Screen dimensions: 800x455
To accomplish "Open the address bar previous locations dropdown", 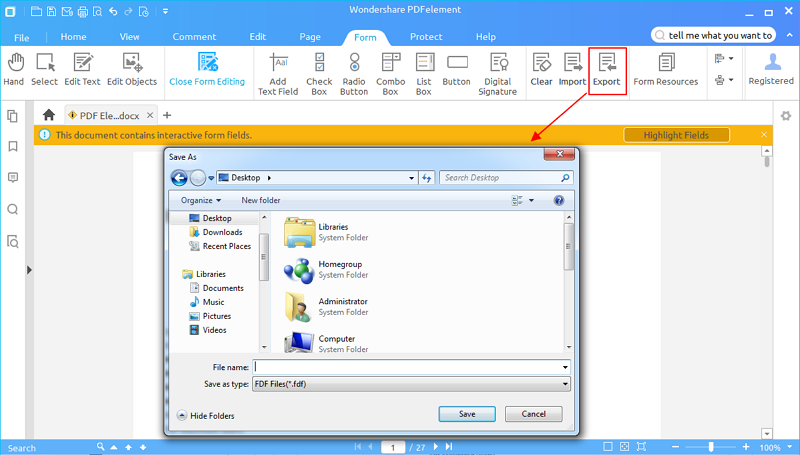I will click(411, 178).
